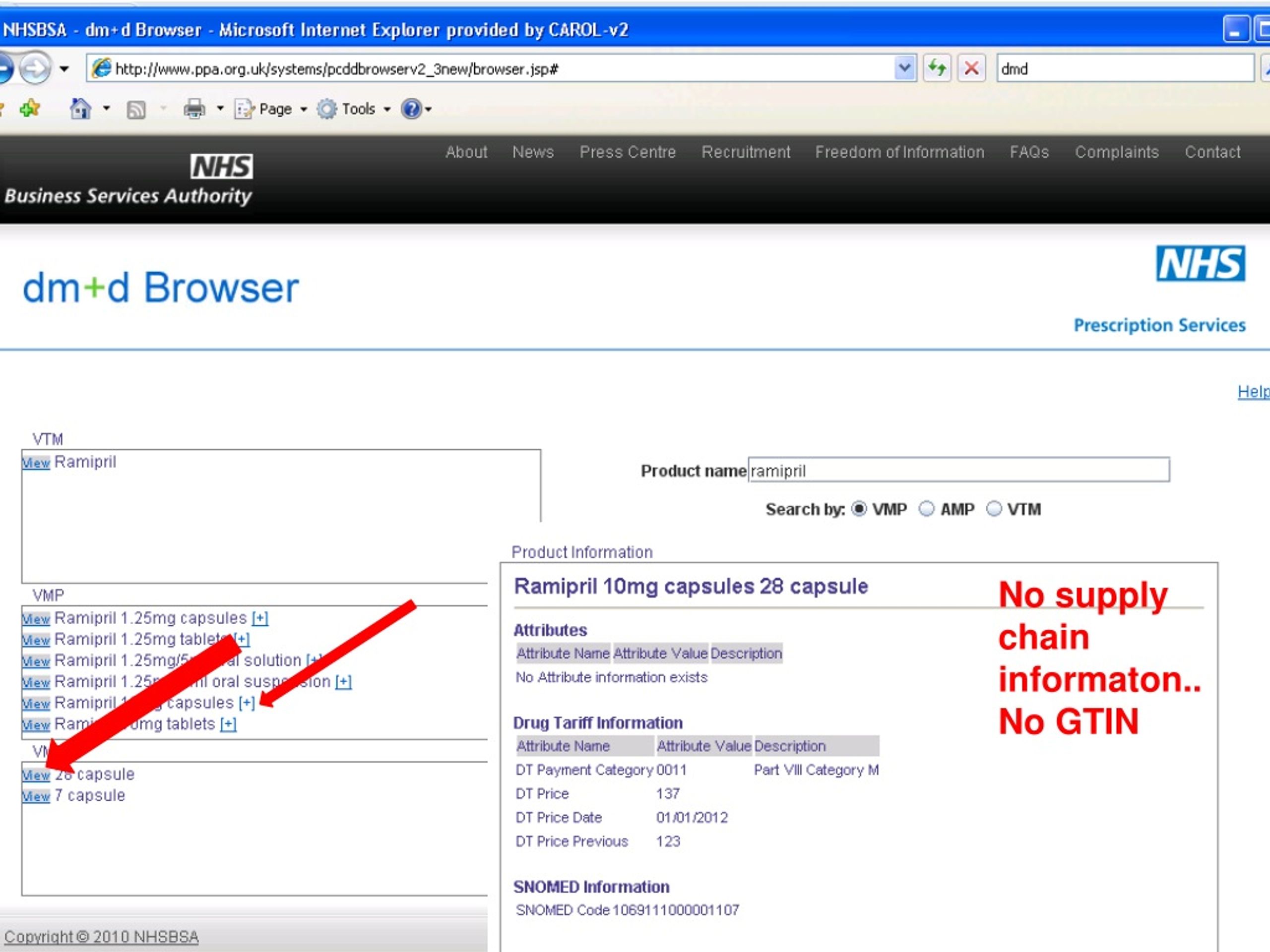Open the Page menu dropdown arrow
The width and height of the screenshot is (1270, 952).
coord(303,109)
